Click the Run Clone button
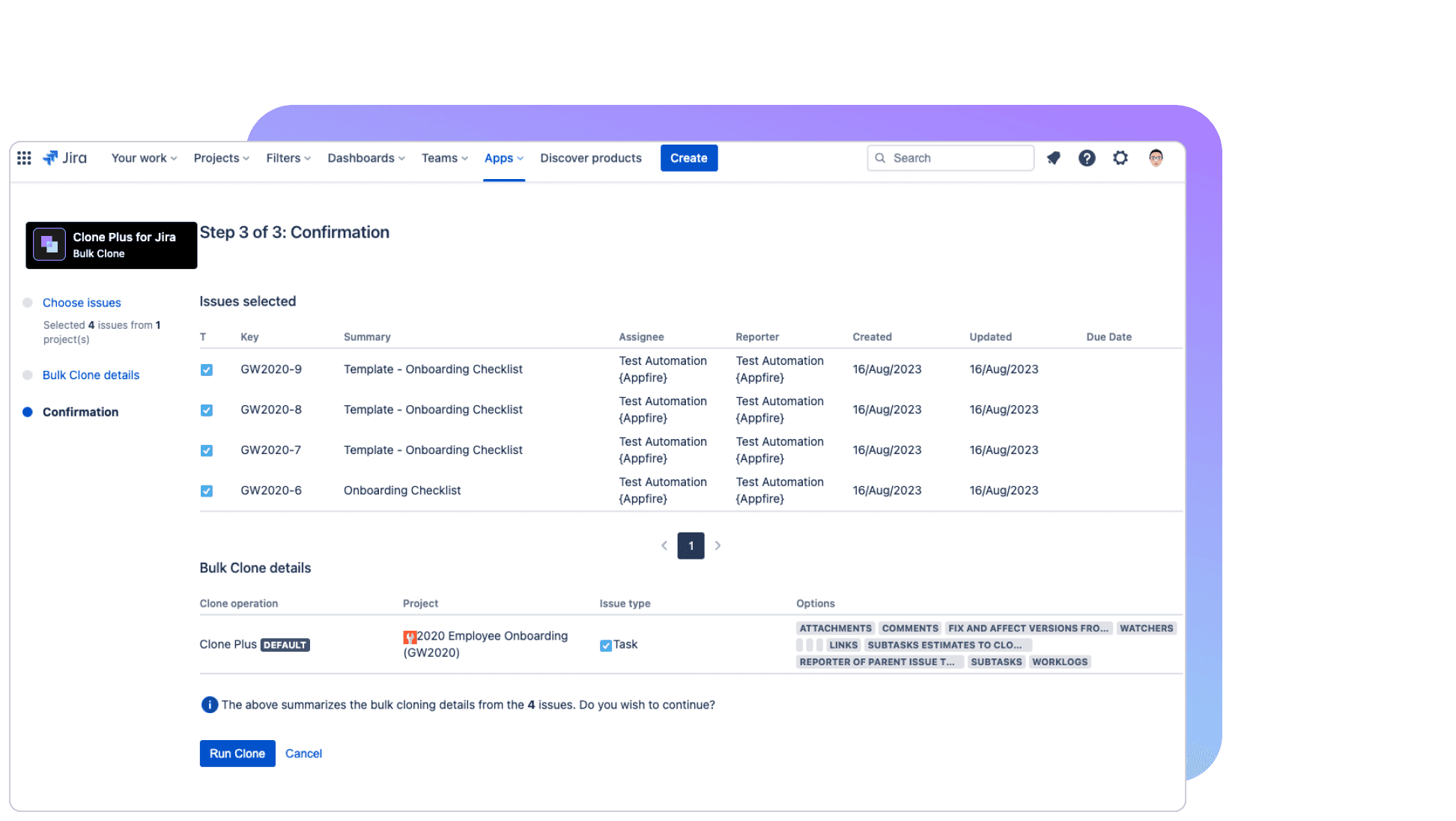Screen dimensions: 1456x821 (x=237, y=753)
